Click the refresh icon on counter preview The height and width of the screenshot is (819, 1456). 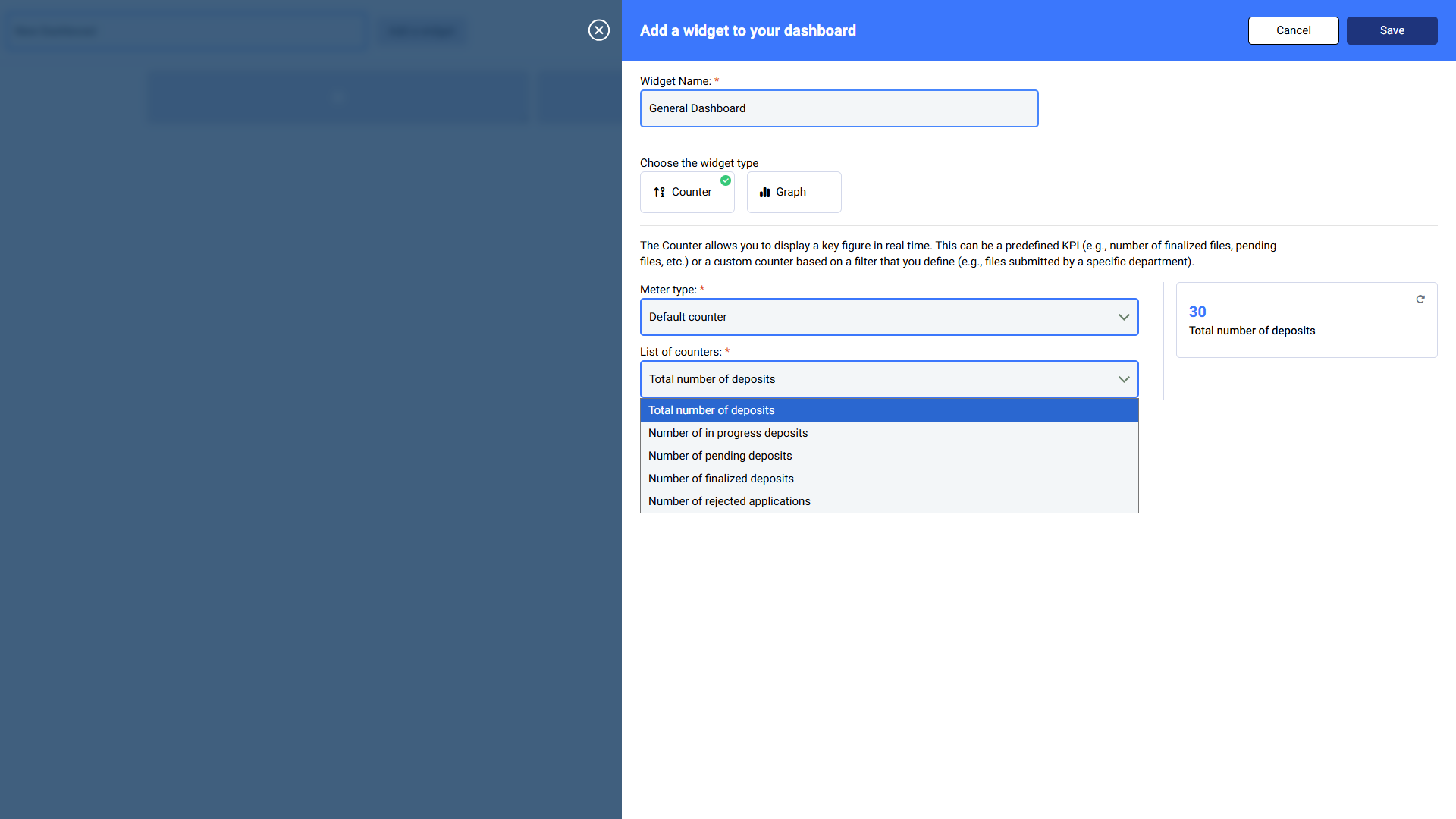coord(1420,300)
